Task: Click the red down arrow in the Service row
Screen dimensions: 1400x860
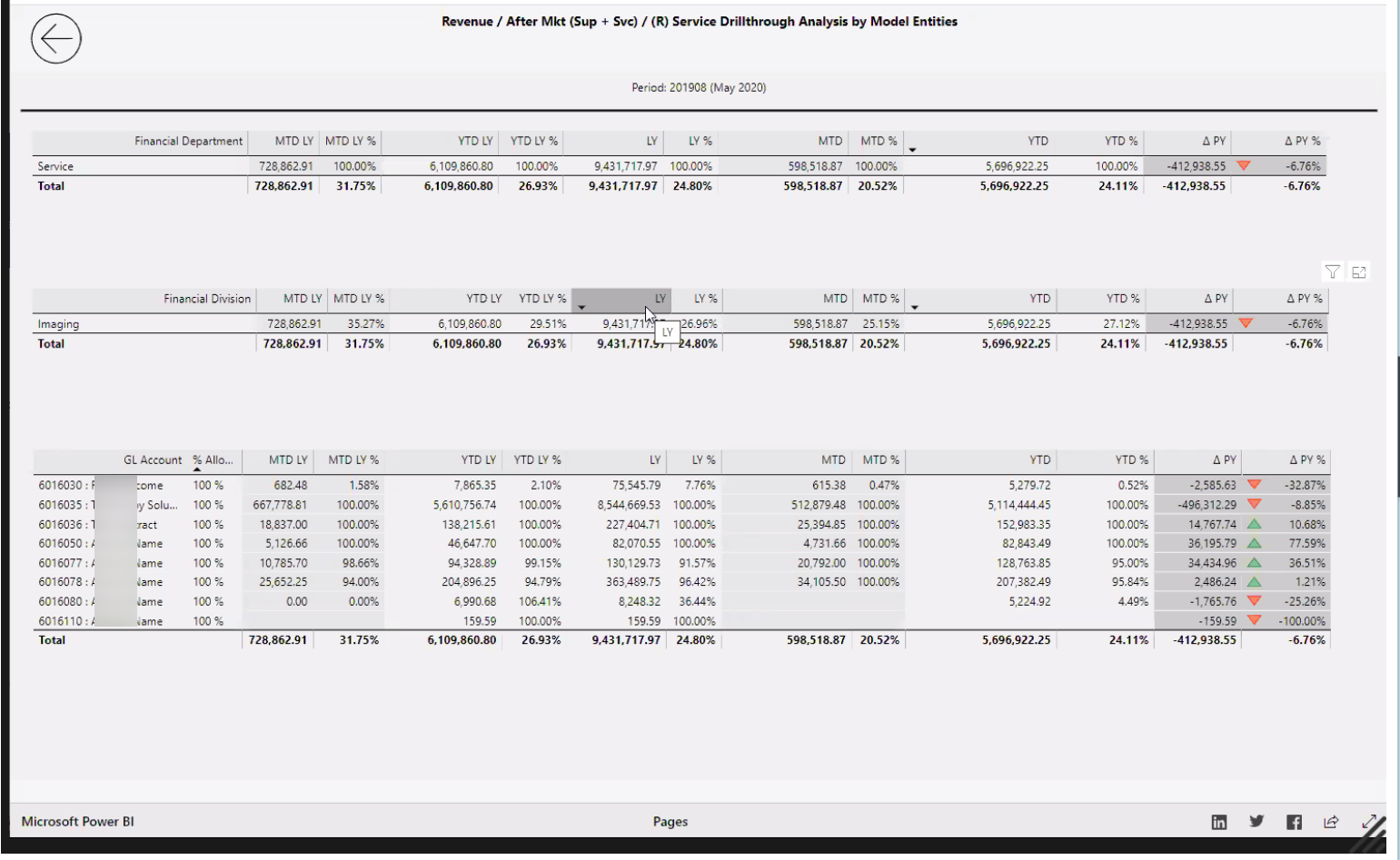Action: click(x=1244, y=166)
